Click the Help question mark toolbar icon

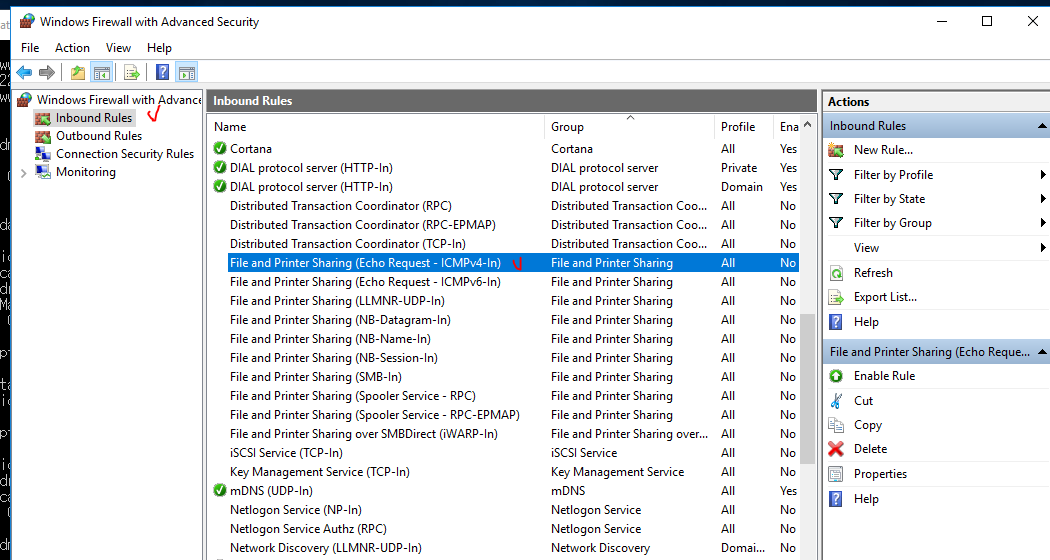point(162,72)
